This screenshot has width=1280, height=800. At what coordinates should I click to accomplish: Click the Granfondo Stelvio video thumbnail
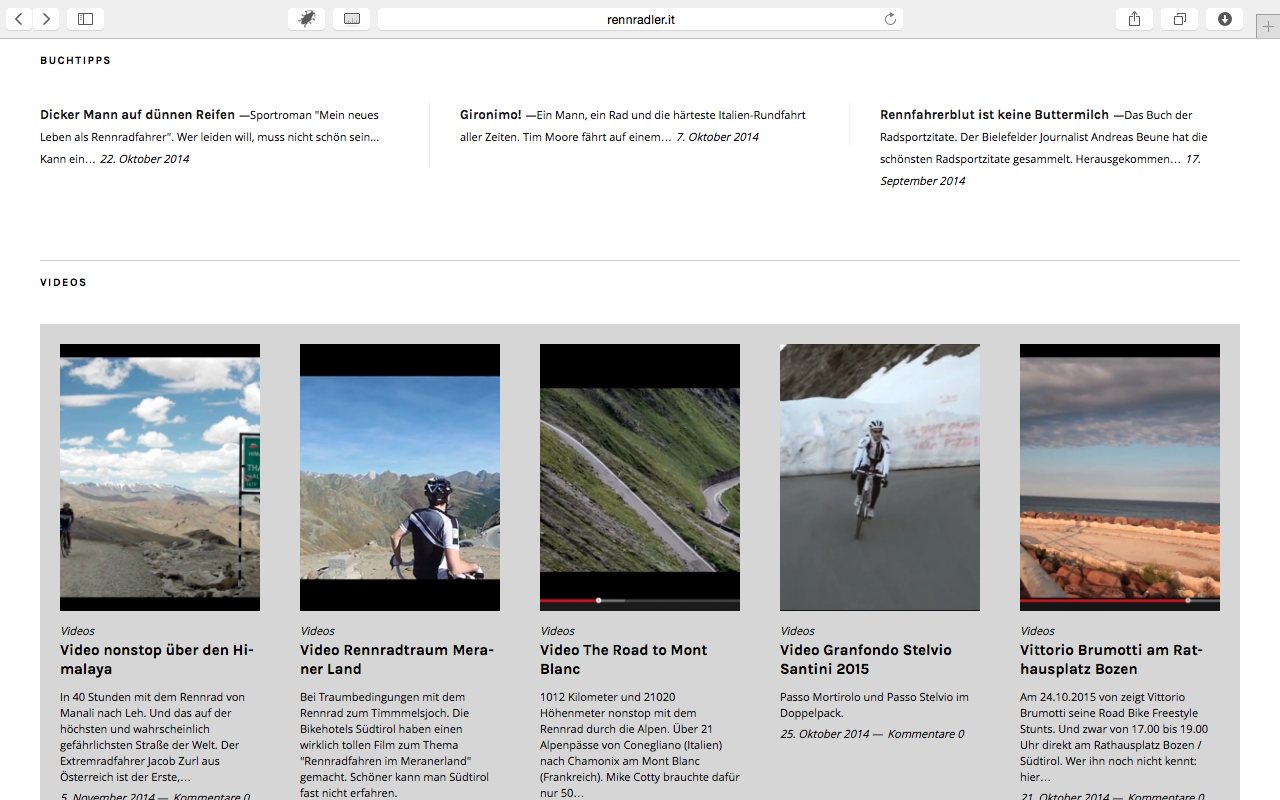(880, 477)
